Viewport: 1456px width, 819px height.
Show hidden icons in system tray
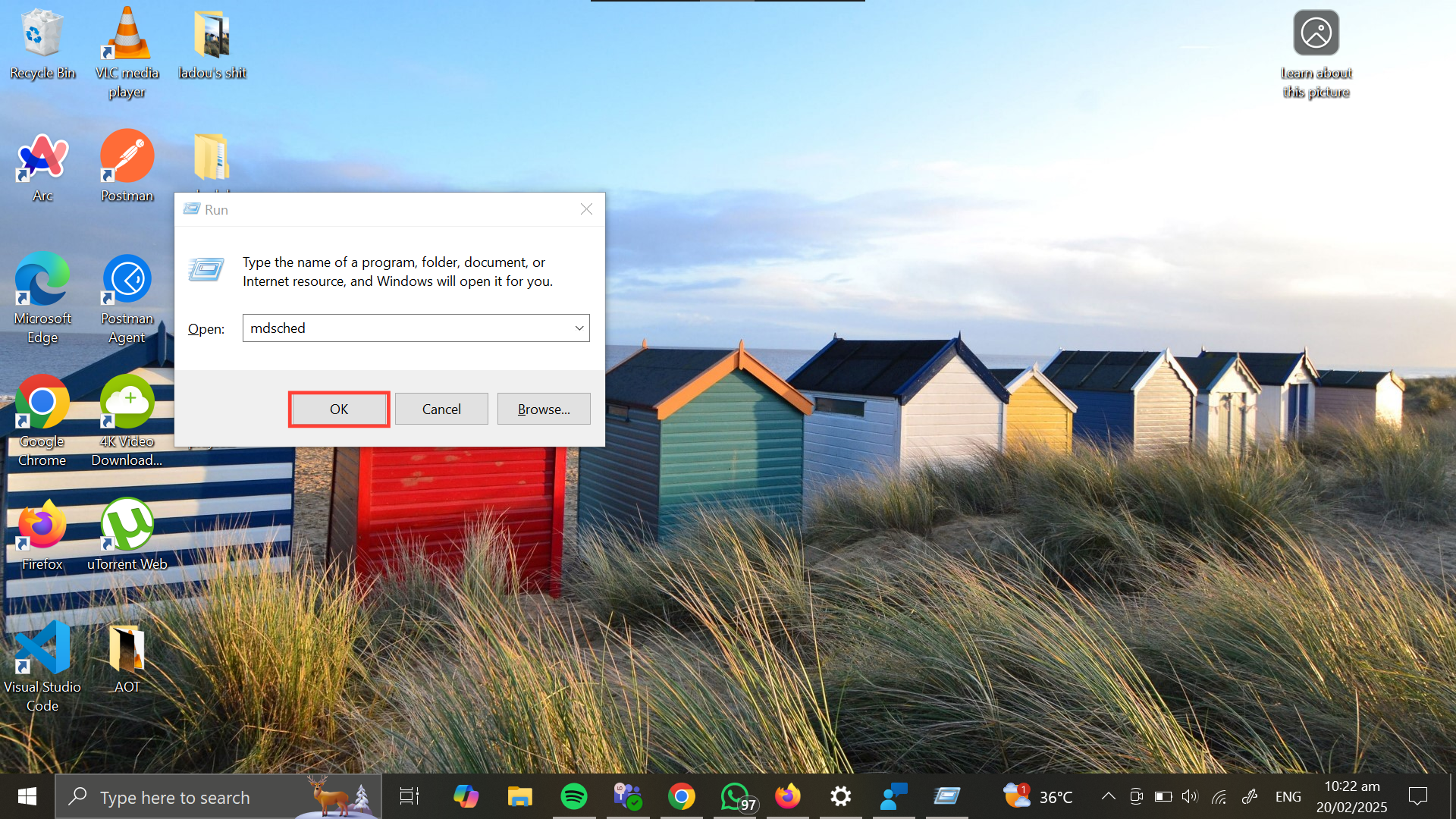1108,796
